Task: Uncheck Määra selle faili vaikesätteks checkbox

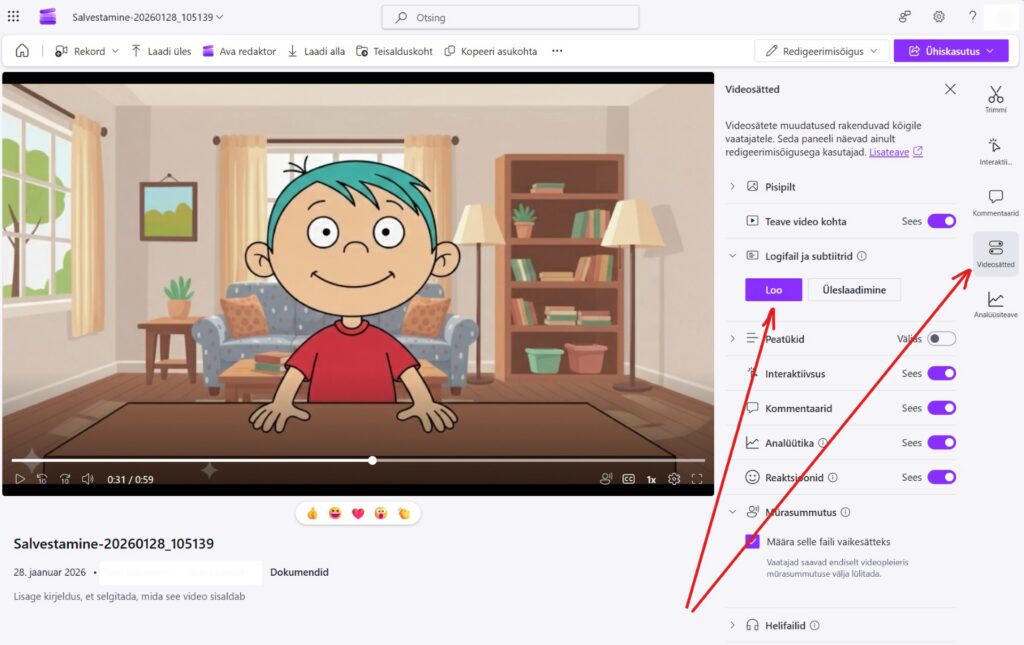Action: coord(752,542)
